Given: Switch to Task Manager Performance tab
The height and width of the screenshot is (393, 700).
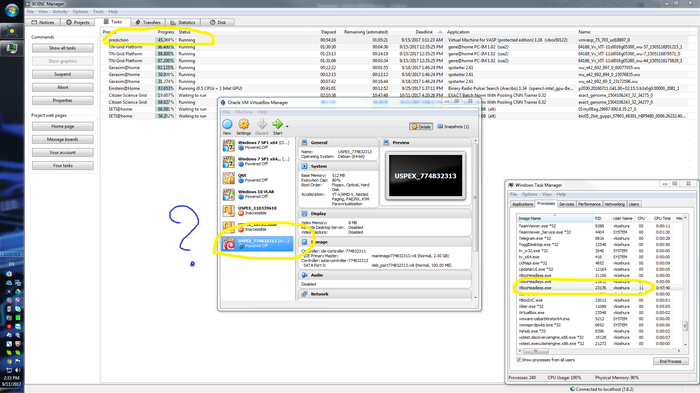Looking at the screenshot, I should [589, 204].
